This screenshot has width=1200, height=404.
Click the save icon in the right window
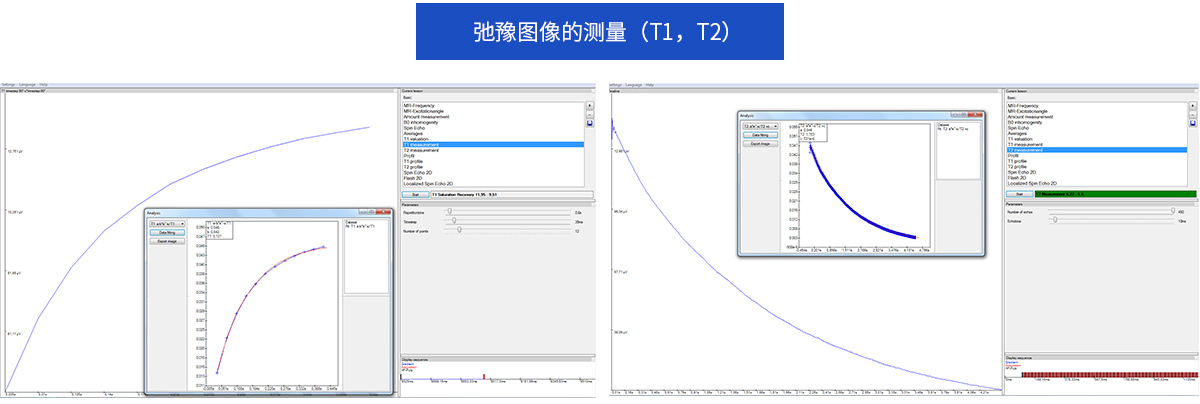point(1194,123)
